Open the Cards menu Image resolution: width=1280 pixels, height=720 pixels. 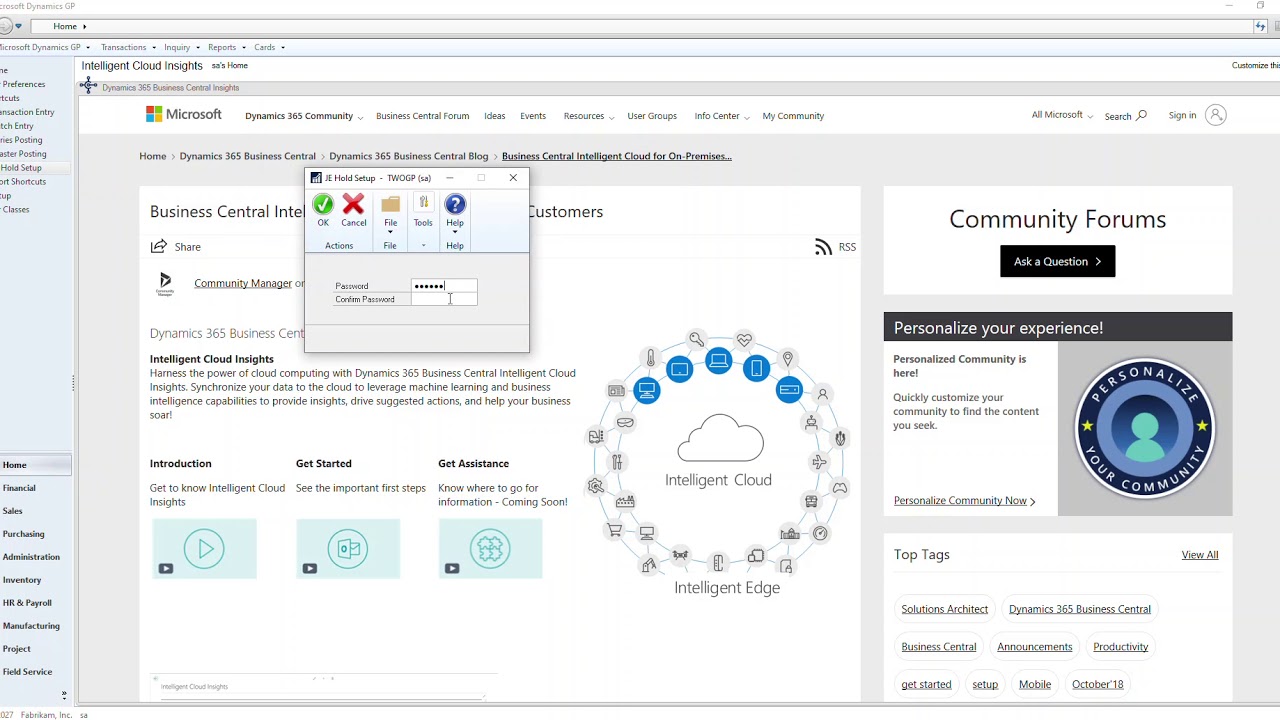[x=269, y=47]
